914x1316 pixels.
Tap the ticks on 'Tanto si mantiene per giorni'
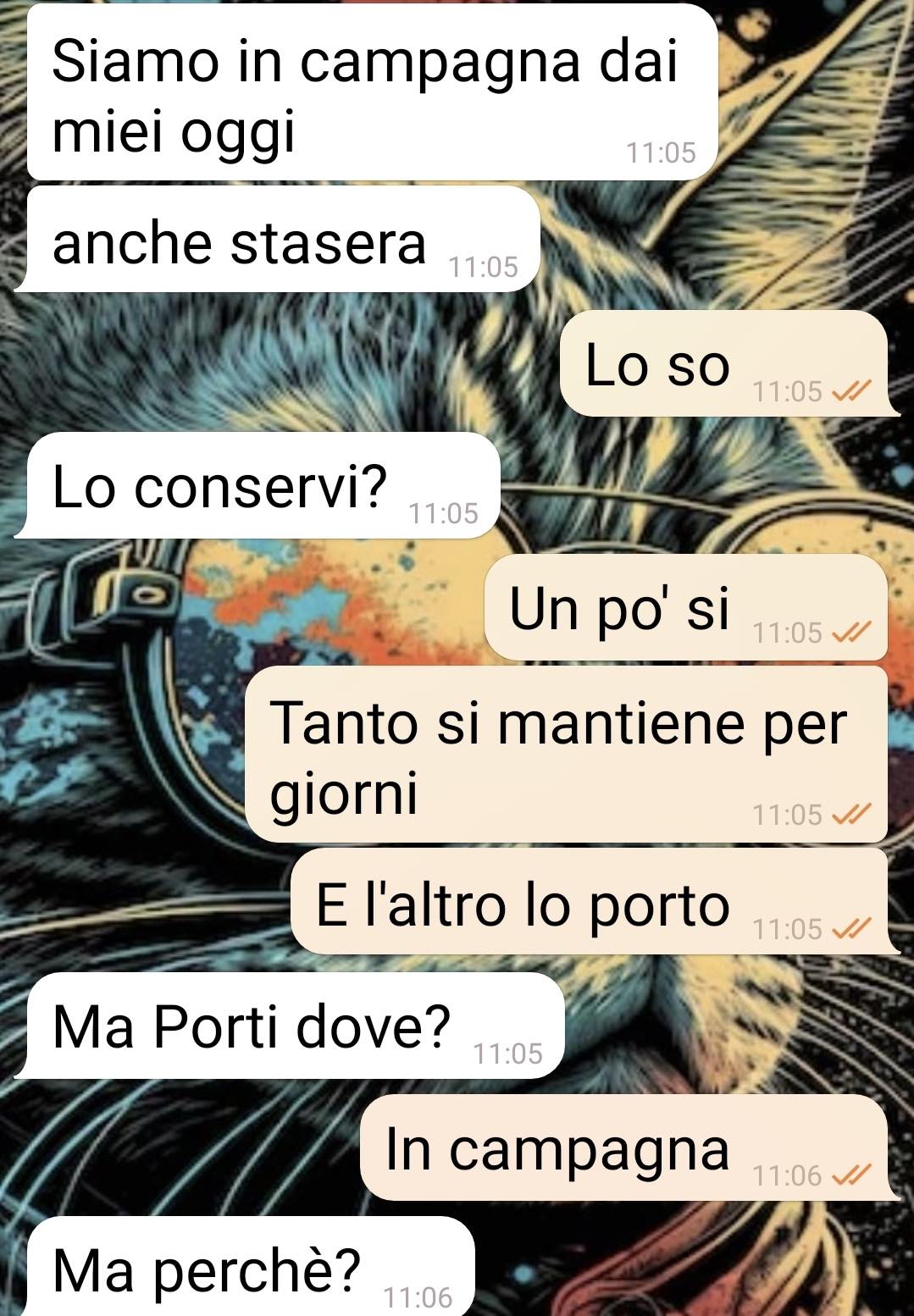[x=851, y=815]
